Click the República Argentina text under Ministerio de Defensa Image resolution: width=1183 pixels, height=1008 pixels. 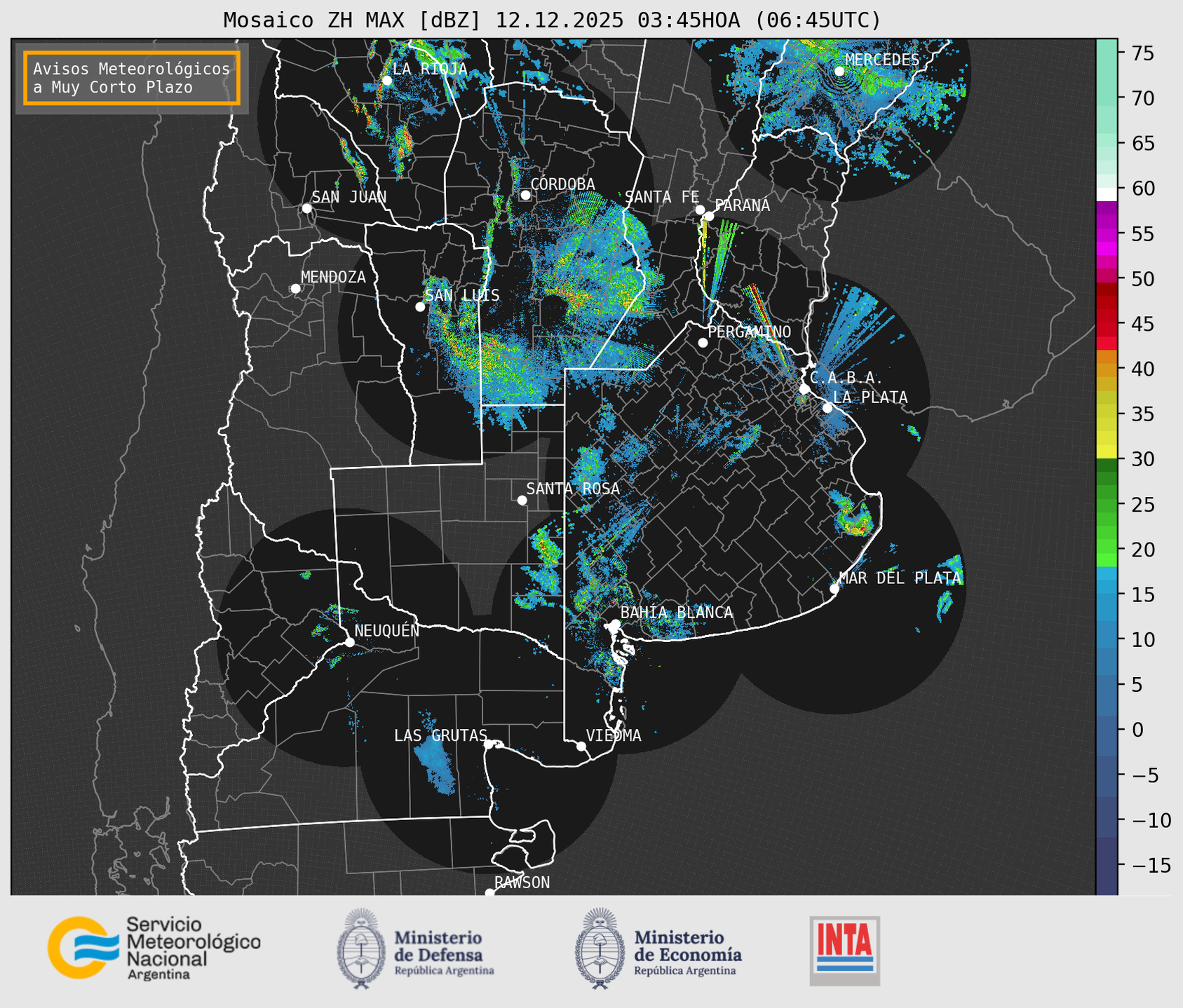(x=444, y=971)
